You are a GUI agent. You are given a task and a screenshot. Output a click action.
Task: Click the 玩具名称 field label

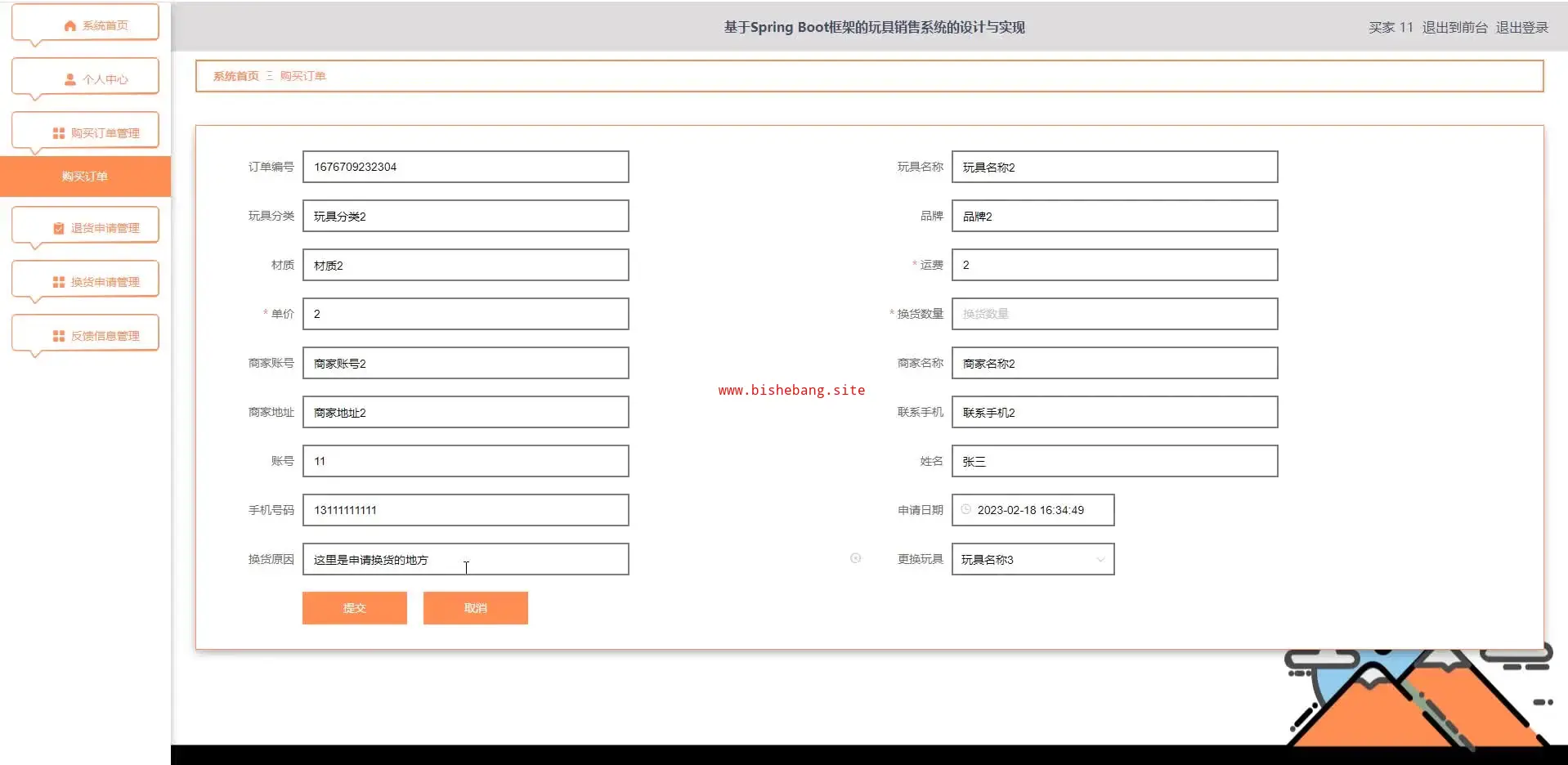coord(921,167)
